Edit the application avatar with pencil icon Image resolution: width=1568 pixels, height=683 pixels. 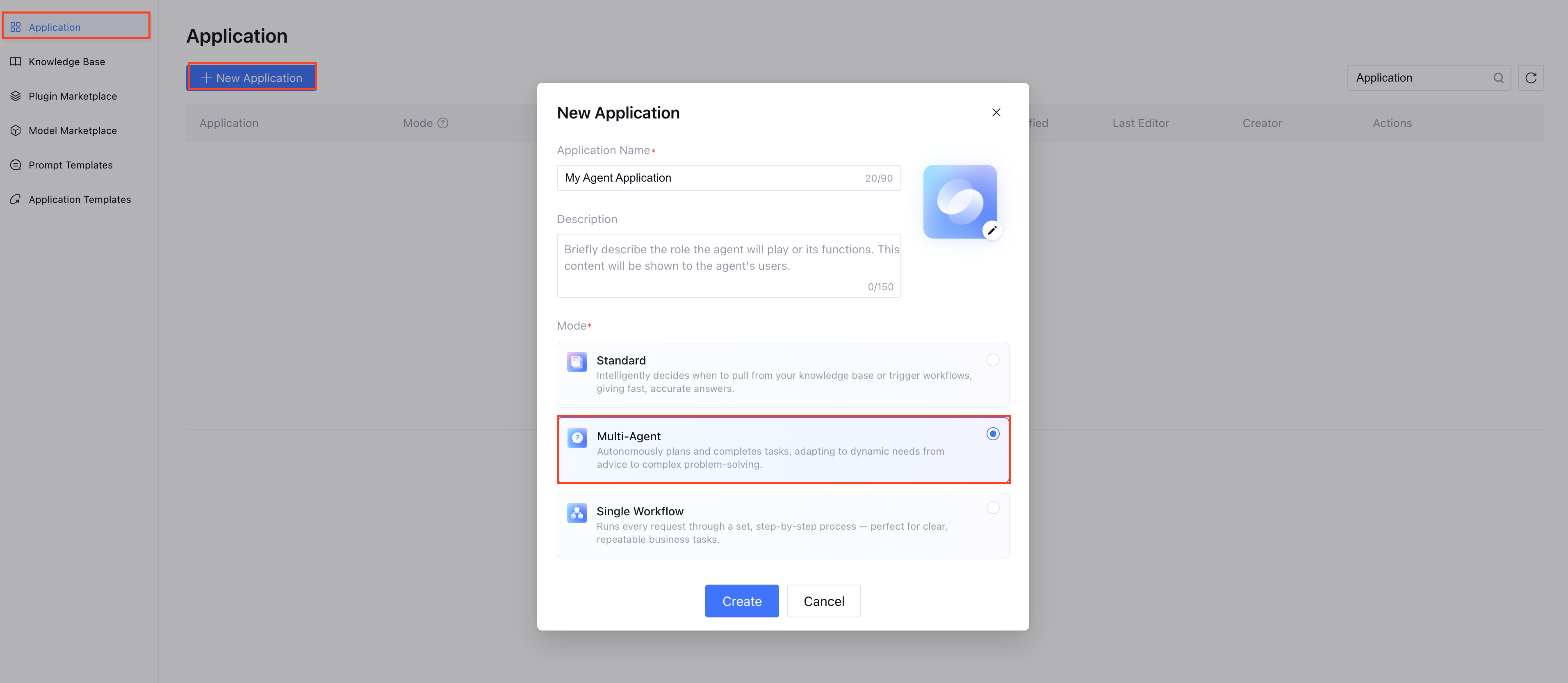point(991,230)
